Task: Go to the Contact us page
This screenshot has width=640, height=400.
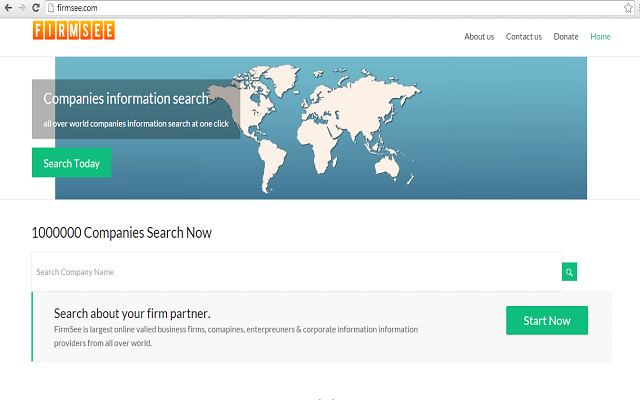Action: (x=524, y=37)
